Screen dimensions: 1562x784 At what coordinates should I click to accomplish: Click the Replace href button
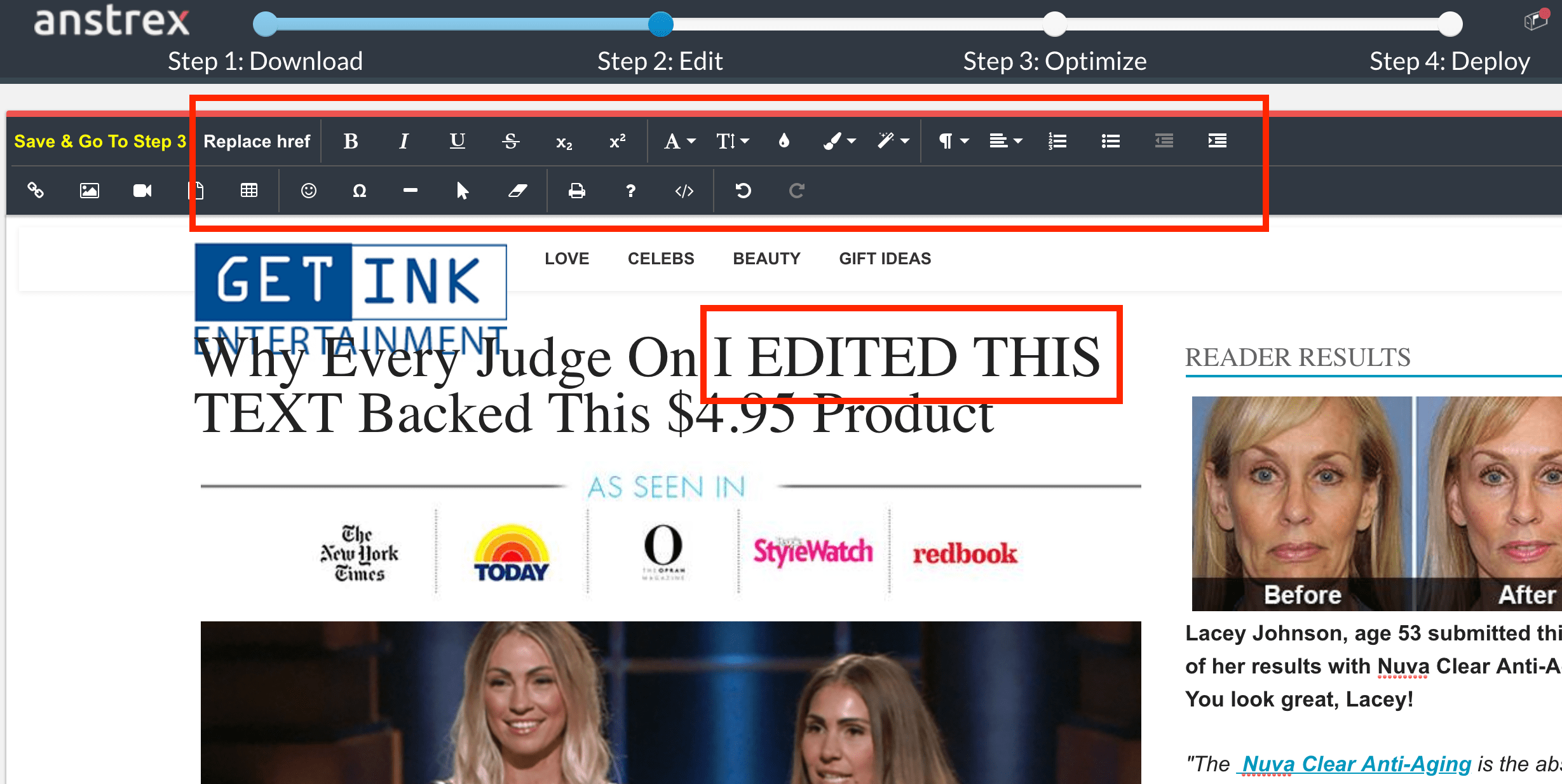(x=257, y=141)
